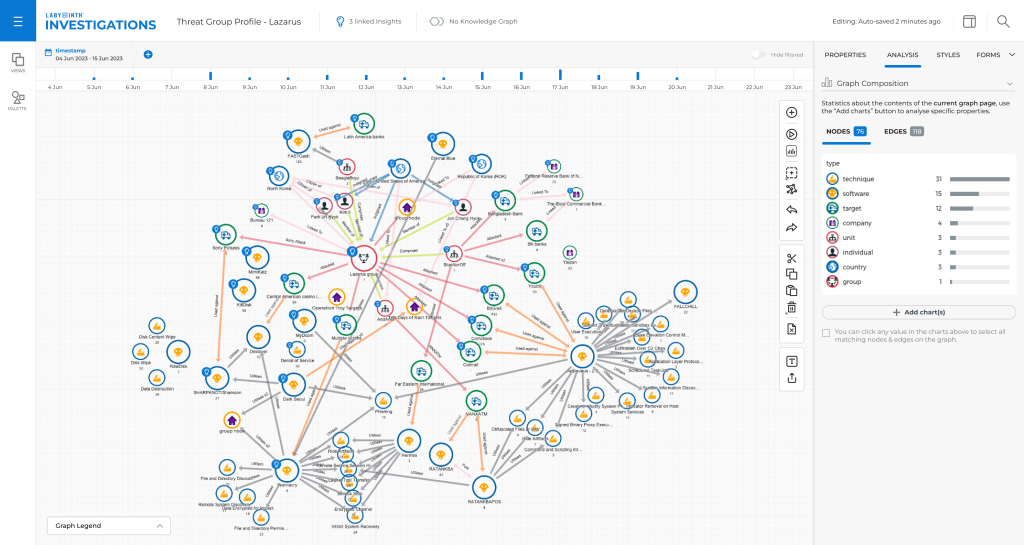The height and width of the screenshot is (545, 1024).
Task: Select the company type row
Action: 918,223
